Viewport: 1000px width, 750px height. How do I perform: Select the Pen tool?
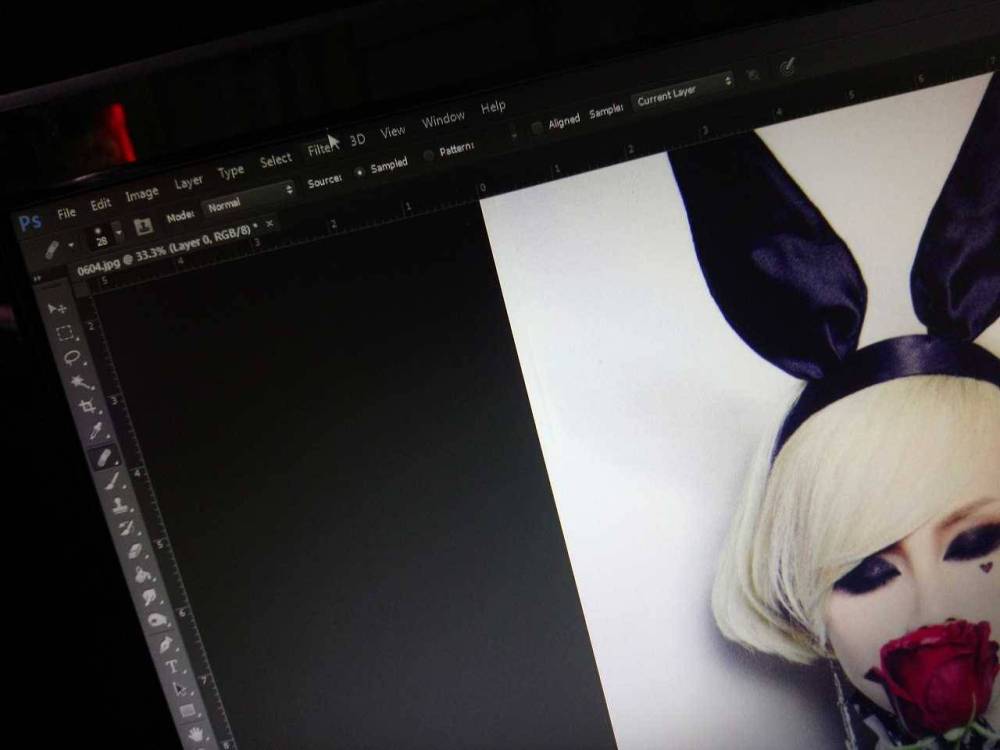tap(164, 643)
